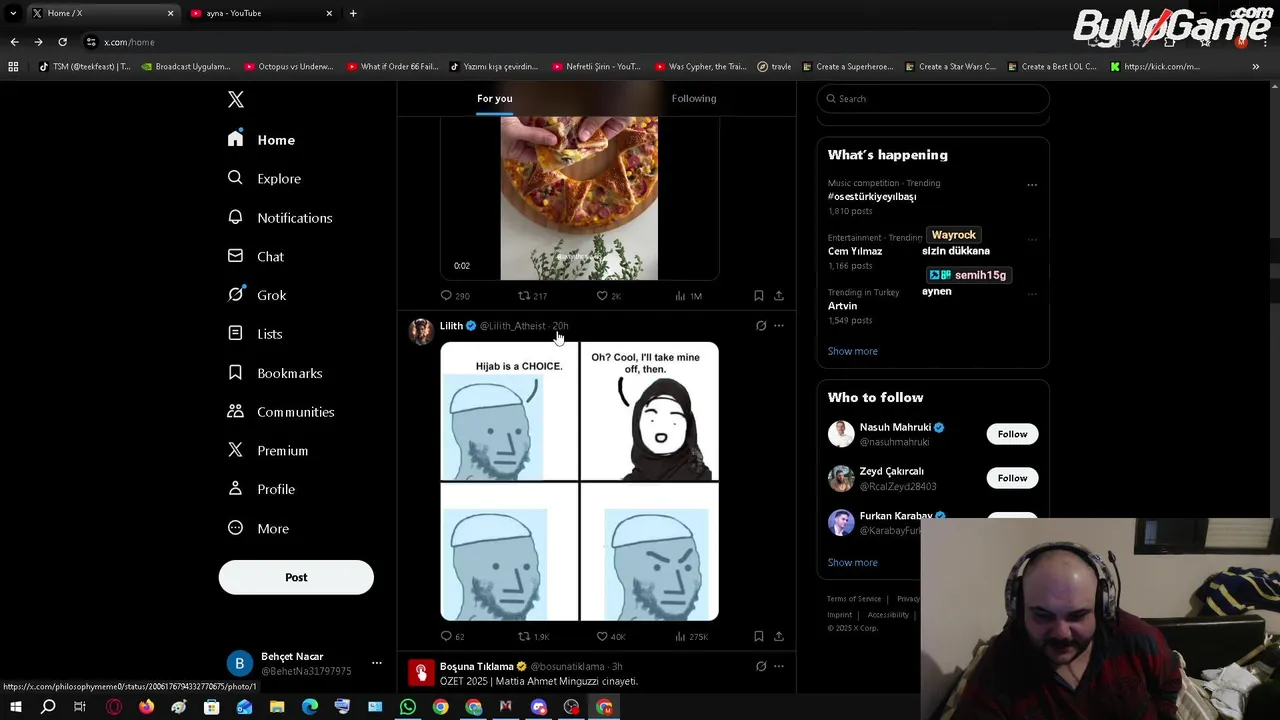Screen dimensions: 1280x720
Task: Reload the page in the browser
Action: 62,42
